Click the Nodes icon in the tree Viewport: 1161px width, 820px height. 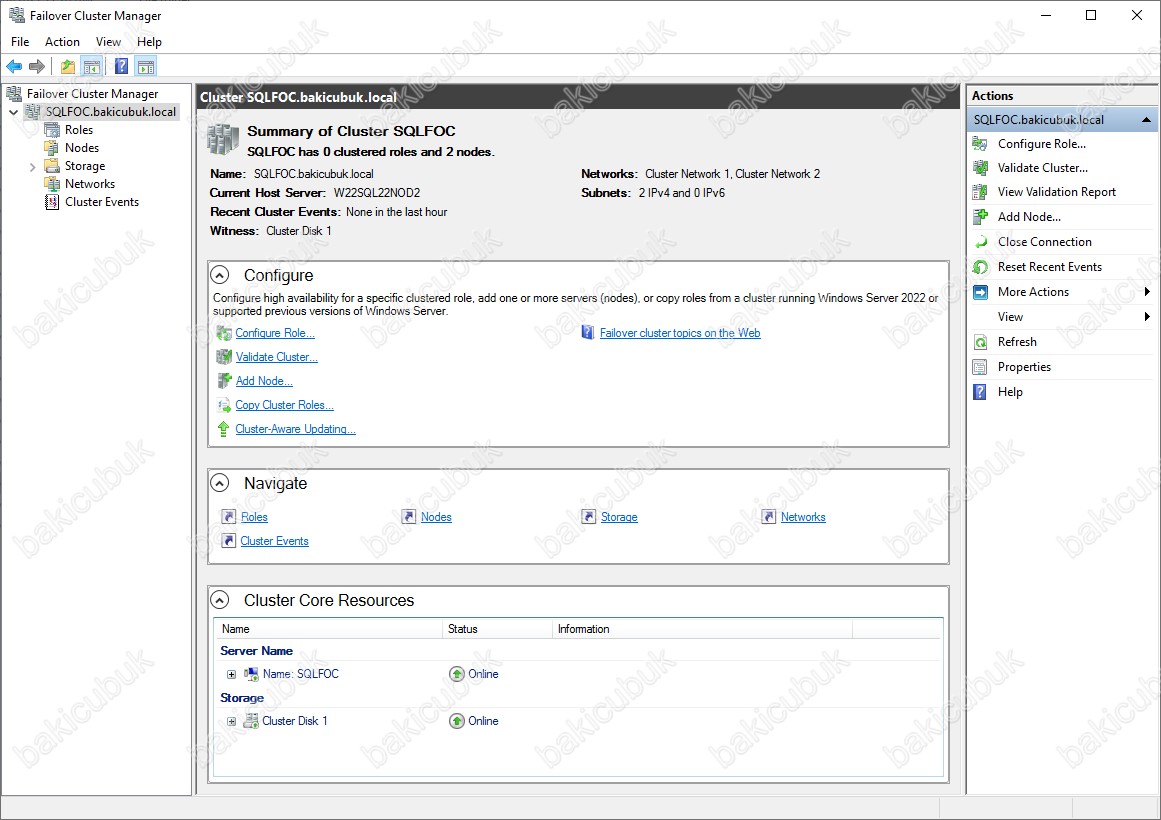(52, 147)
